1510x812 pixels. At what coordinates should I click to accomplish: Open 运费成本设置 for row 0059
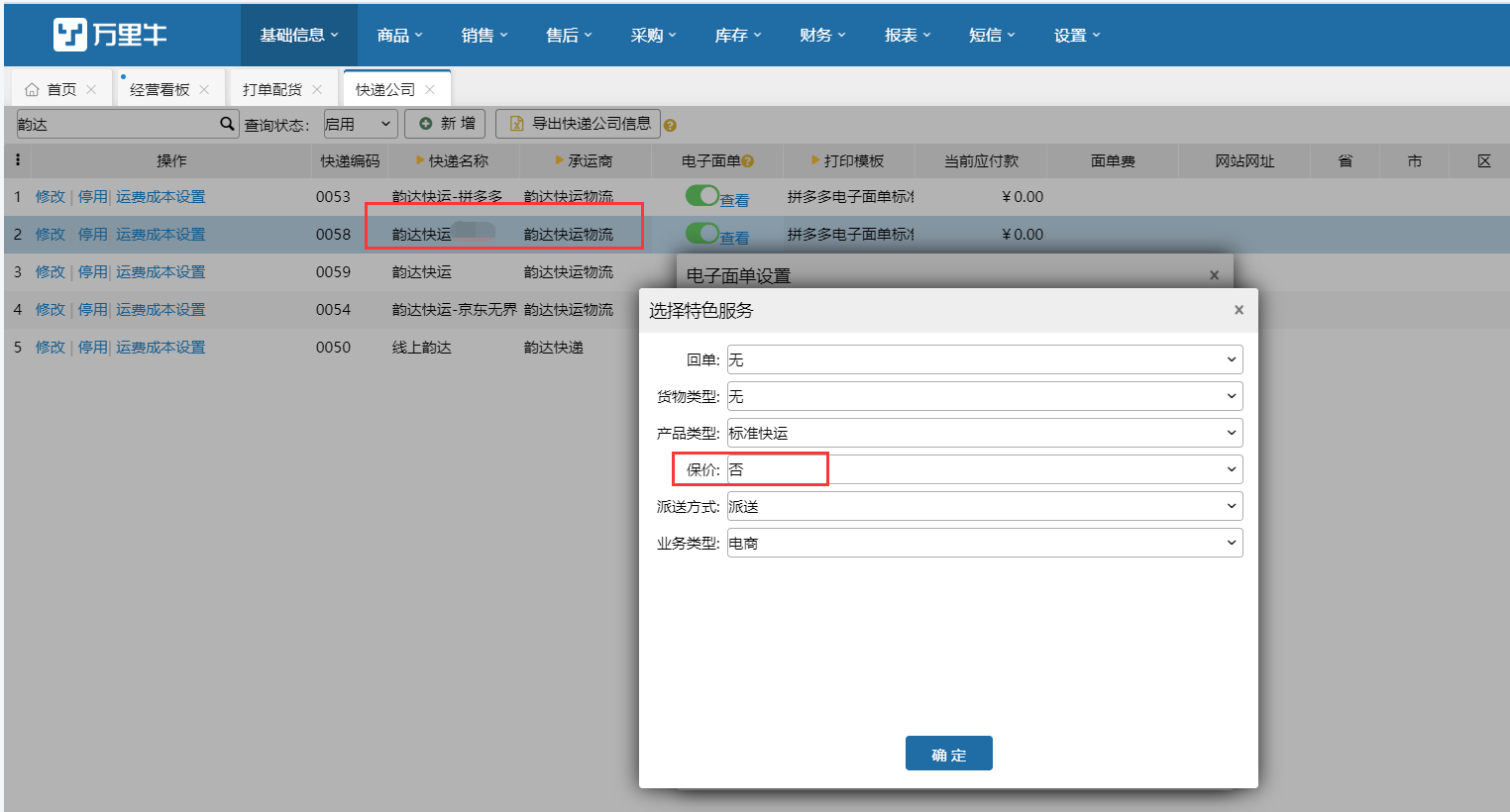(x=161, y=271)
